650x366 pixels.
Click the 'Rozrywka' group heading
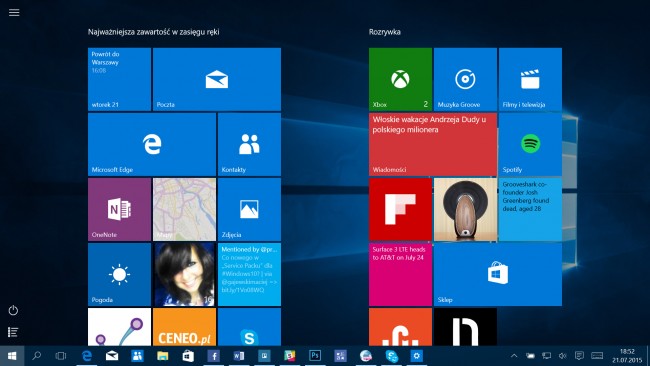[385, 32]
